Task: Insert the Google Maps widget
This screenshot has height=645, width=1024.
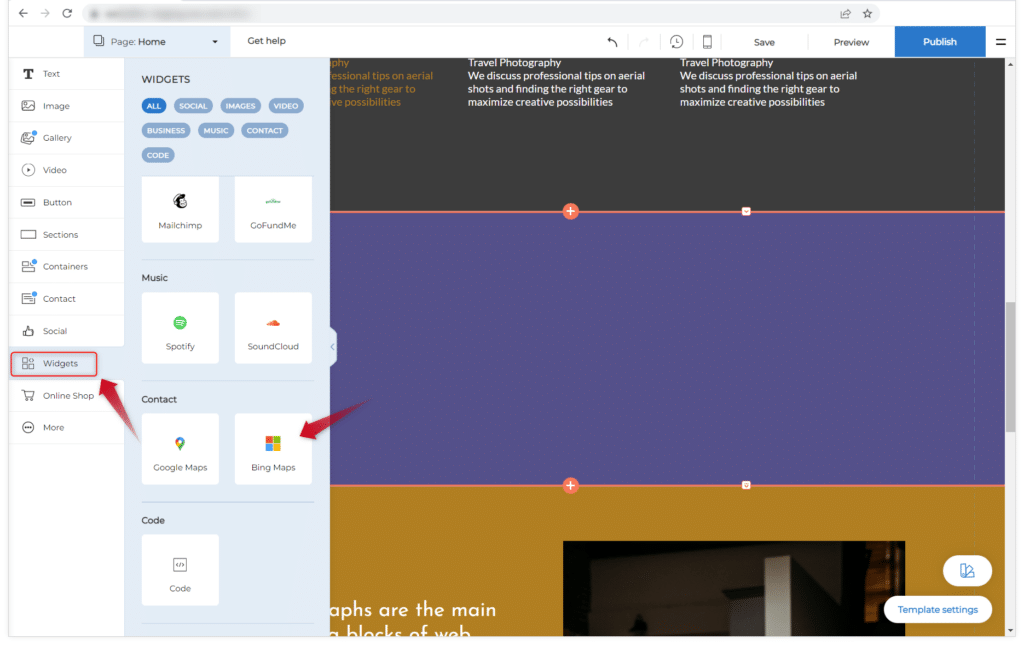Action: (x=180, y=449)
